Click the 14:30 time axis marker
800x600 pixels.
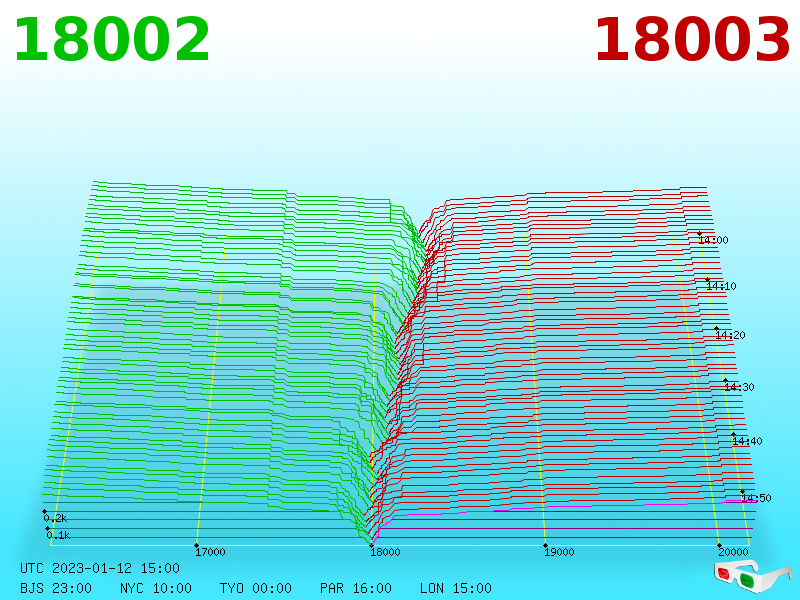click(739, 387)
